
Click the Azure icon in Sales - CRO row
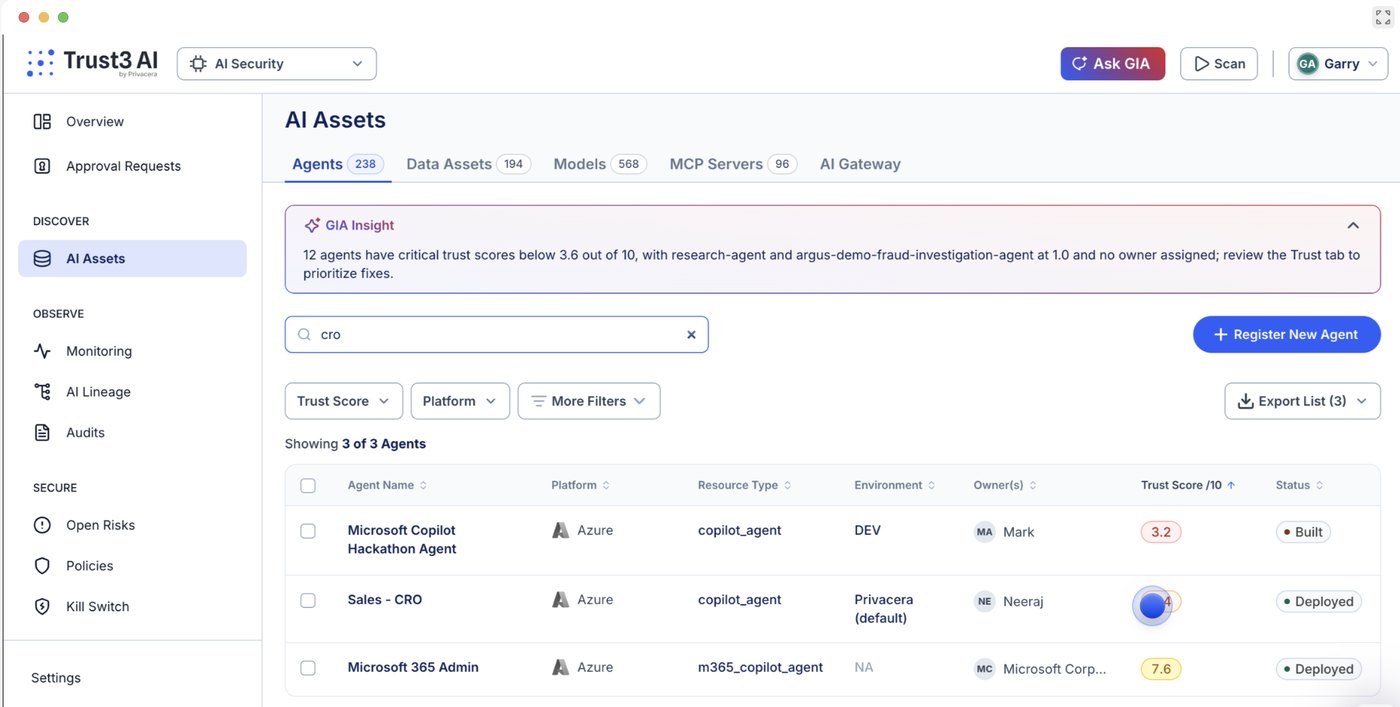pyautogui.click(x=561, y=600)
